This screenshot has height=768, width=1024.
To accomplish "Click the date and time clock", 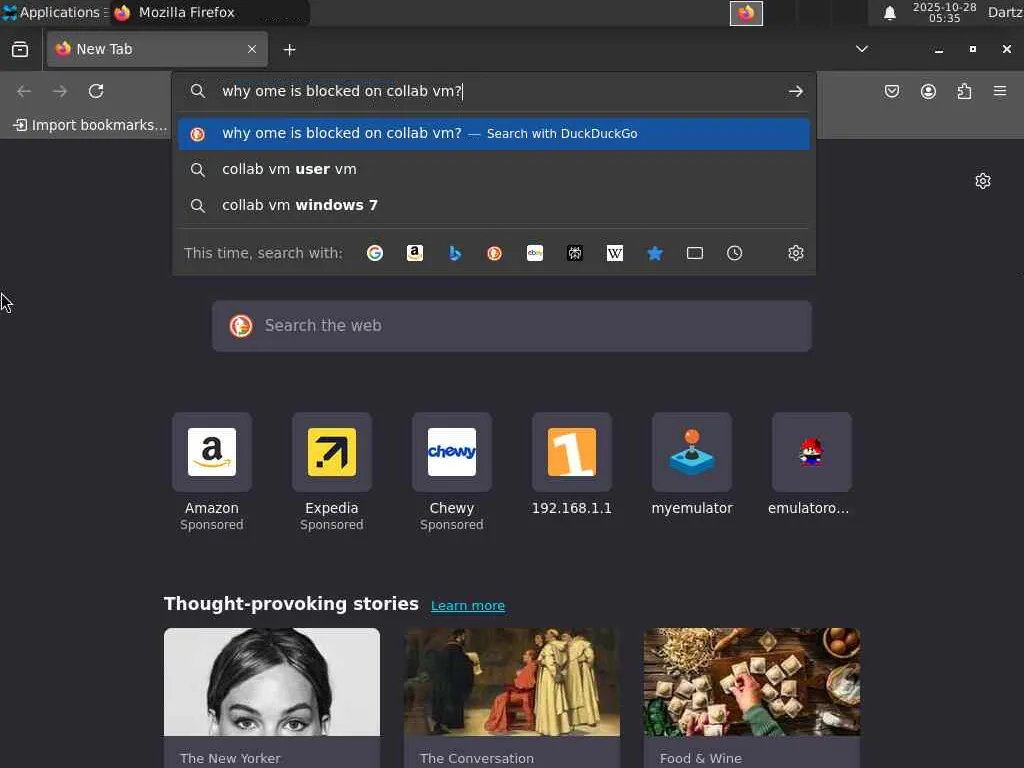I will point(944,12).
